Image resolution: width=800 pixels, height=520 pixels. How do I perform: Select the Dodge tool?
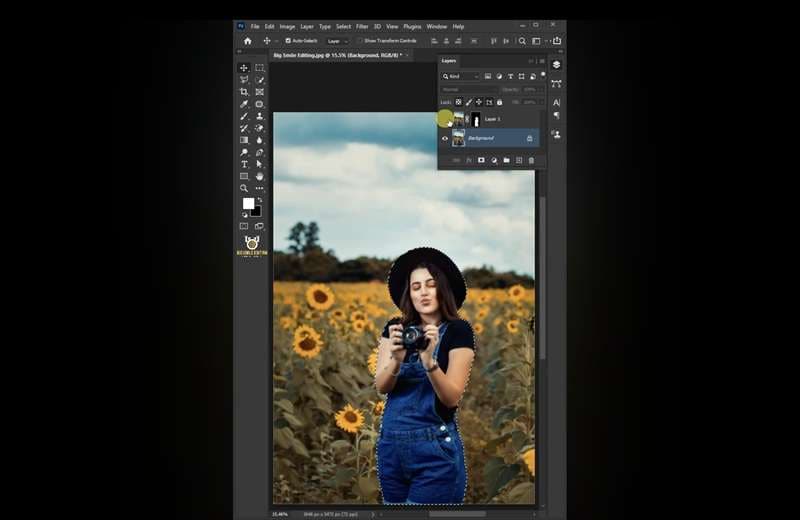(x=244, y=152)
